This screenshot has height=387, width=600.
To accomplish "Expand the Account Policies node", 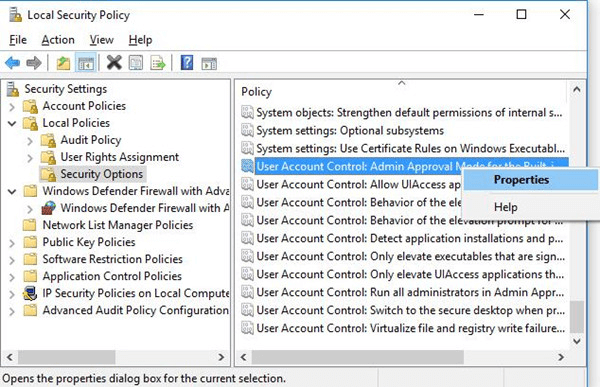I will [12, 107].
